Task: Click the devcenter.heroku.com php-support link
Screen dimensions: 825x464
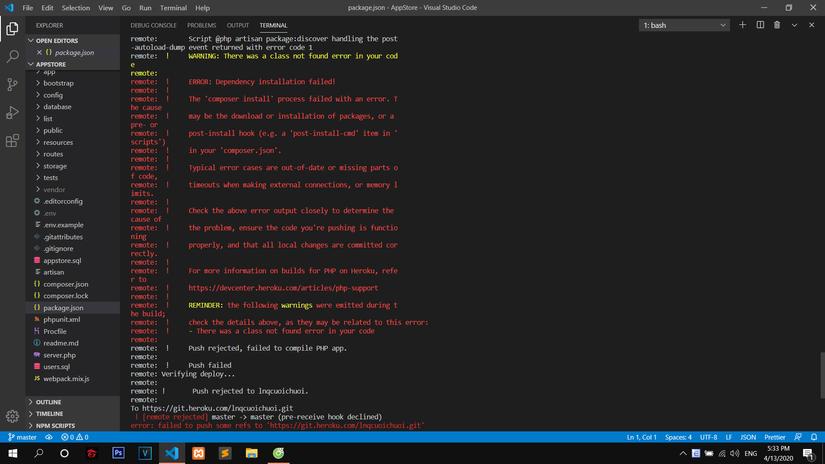Action: tap(283, 288)
